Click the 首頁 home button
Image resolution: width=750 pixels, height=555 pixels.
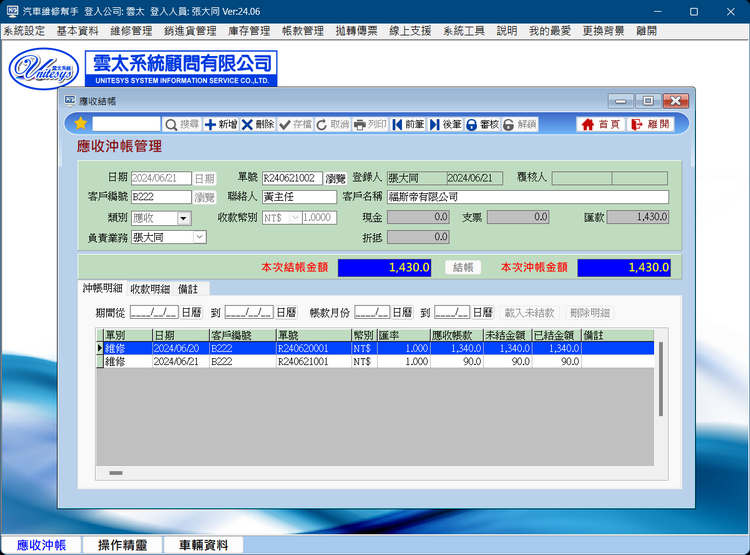pyautogui.click(x=600, y=124)
